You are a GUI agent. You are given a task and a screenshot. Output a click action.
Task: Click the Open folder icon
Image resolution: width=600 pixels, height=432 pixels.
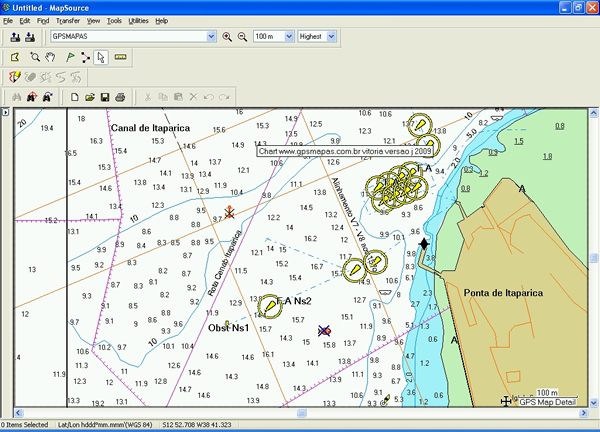tap(90, 97)
